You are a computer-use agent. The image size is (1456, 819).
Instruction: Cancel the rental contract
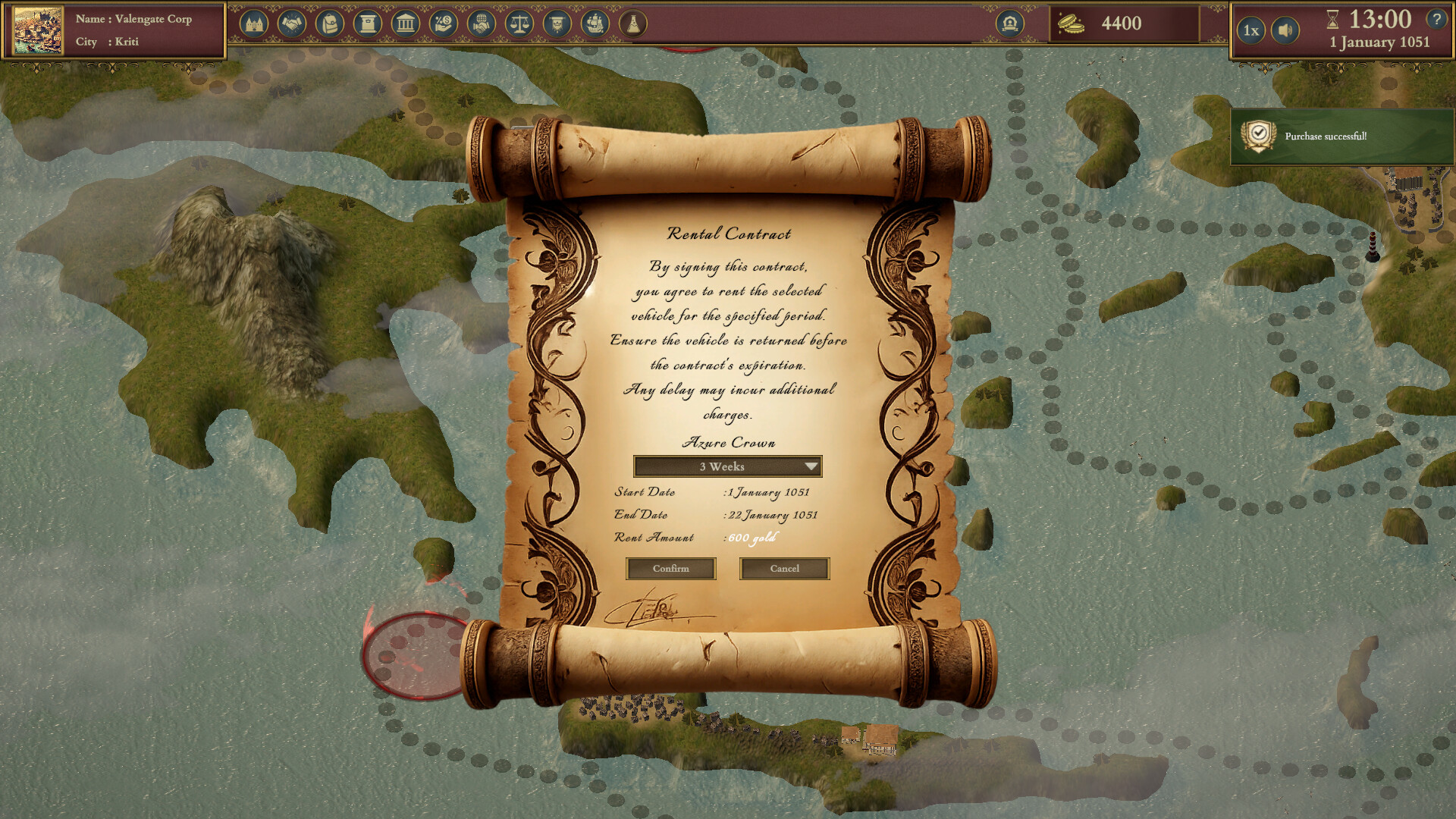point(784,569)
